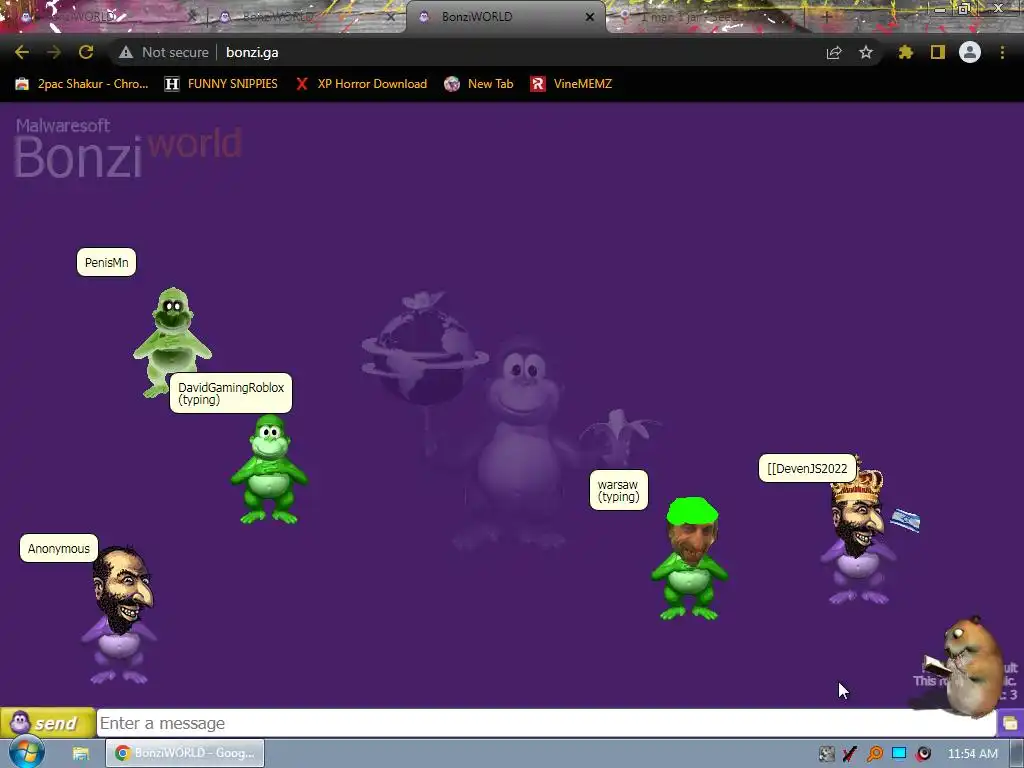
Task: Open Chrome's three-dot menu
Action: [1002, 52]
